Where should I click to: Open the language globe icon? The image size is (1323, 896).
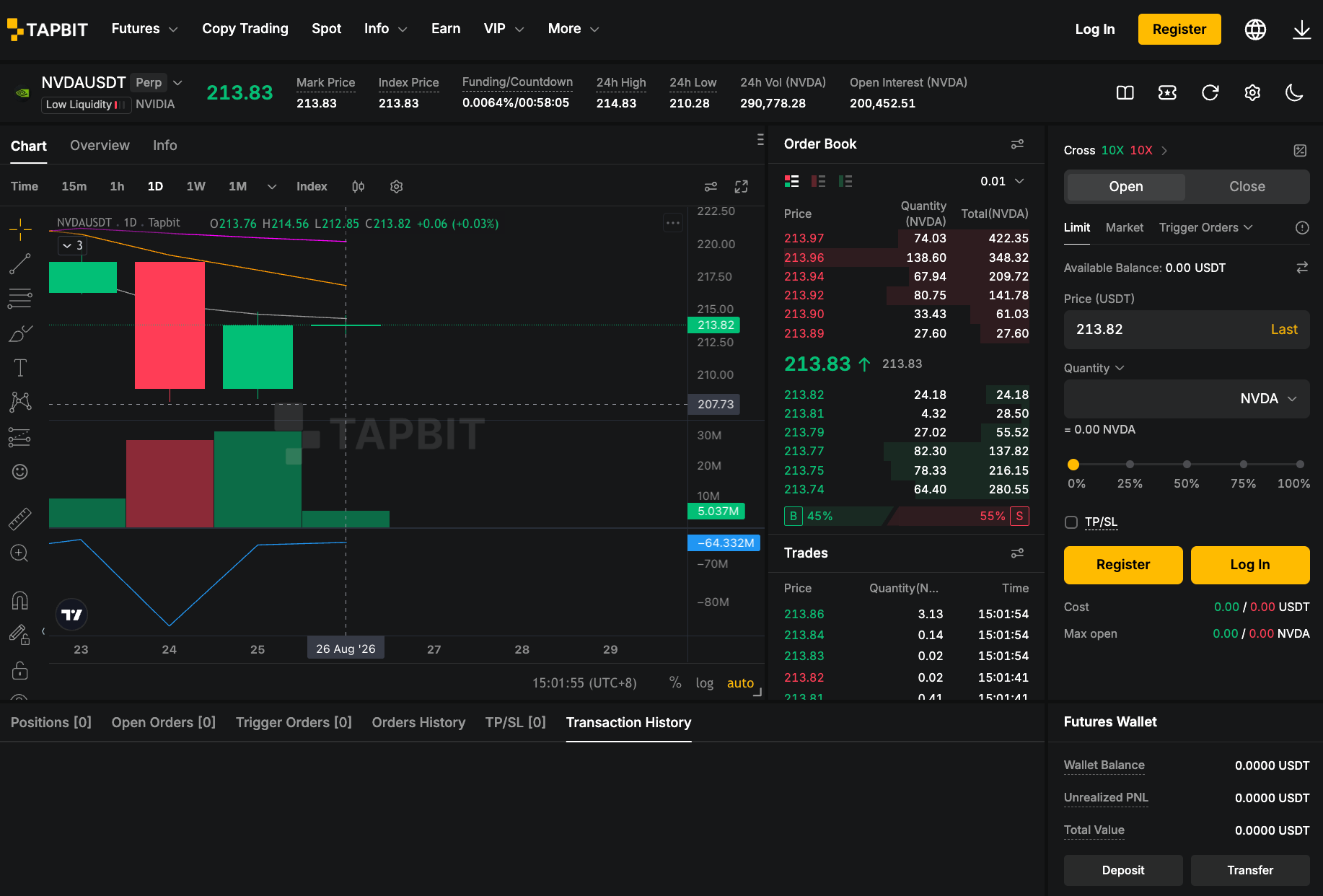pos(1255,29)
